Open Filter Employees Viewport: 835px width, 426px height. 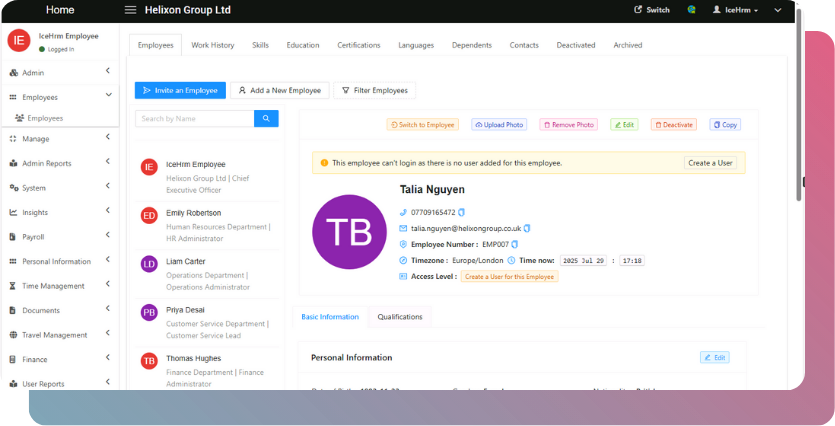(374, 91)
